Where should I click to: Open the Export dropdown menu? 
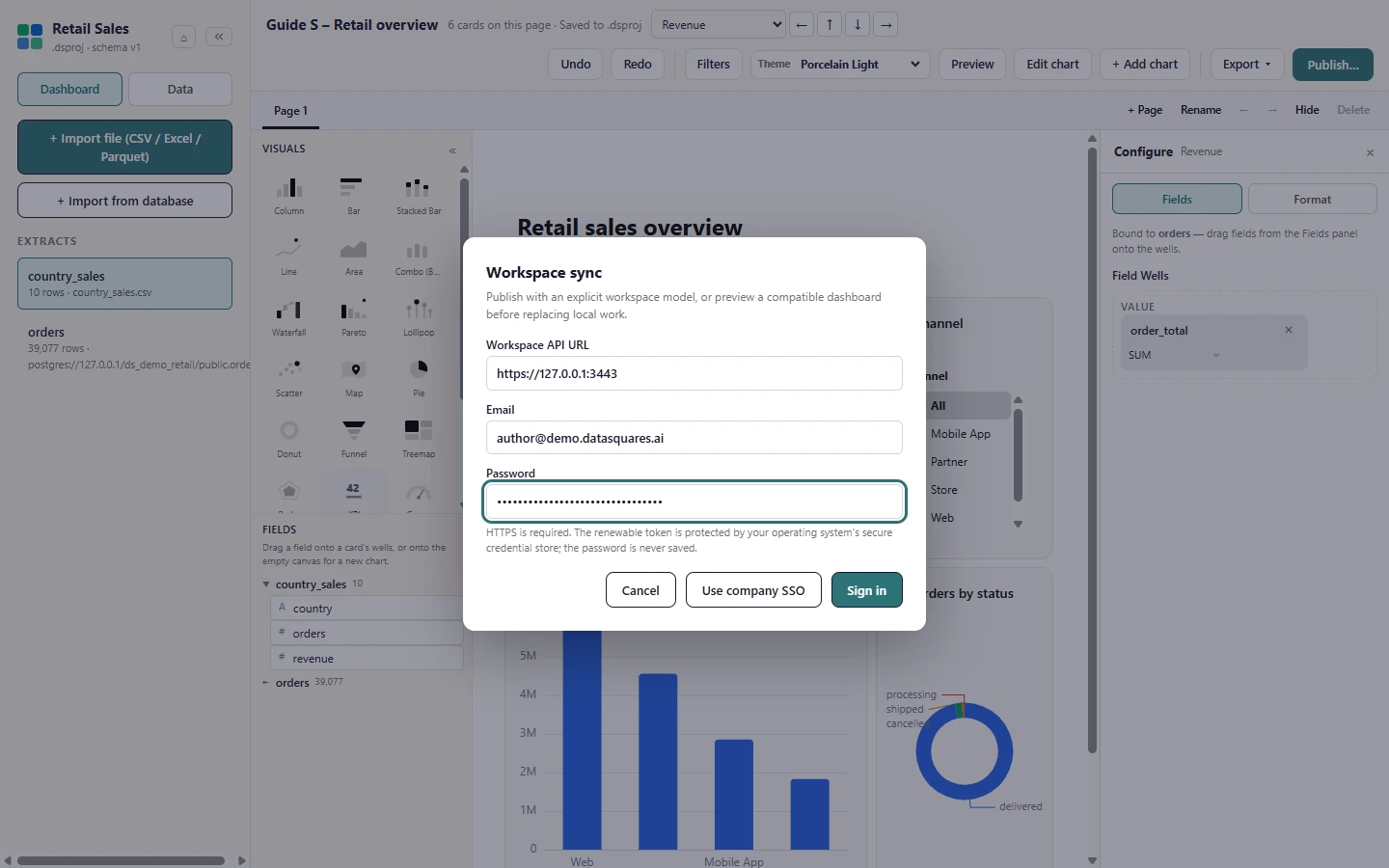(x=1247, y=65)
